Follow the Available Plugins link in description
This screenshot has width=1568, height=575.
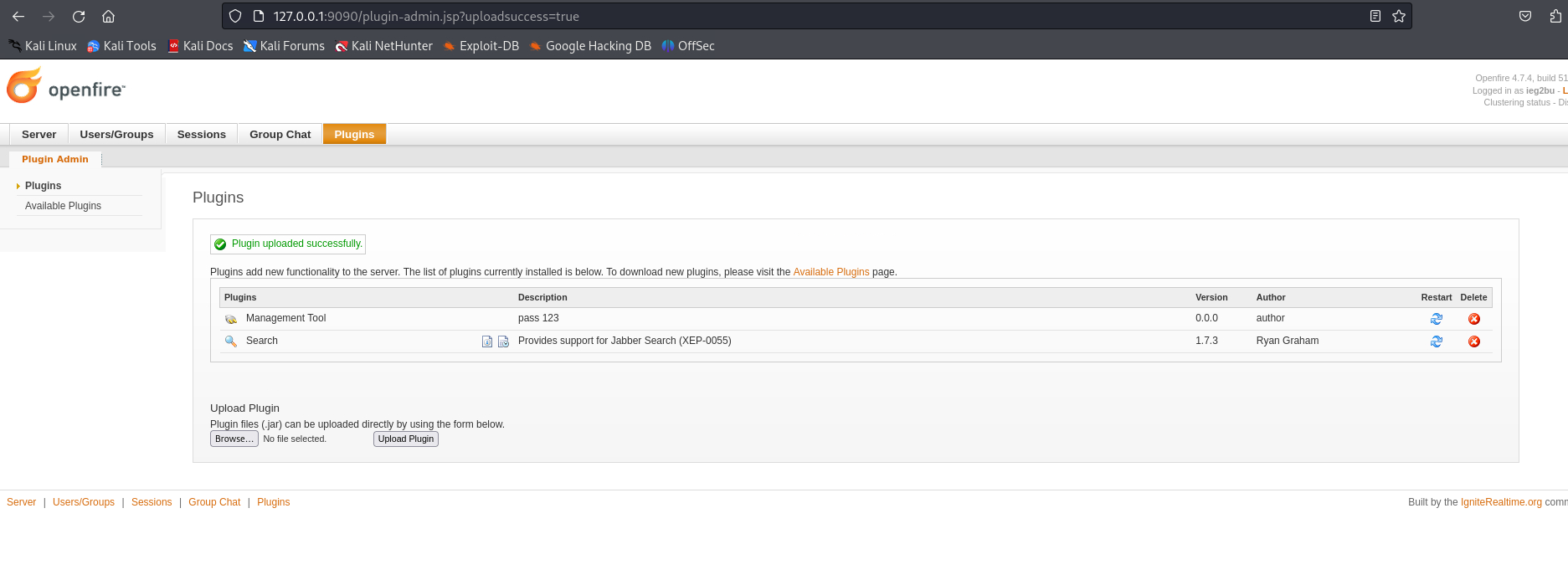point(830,272)
